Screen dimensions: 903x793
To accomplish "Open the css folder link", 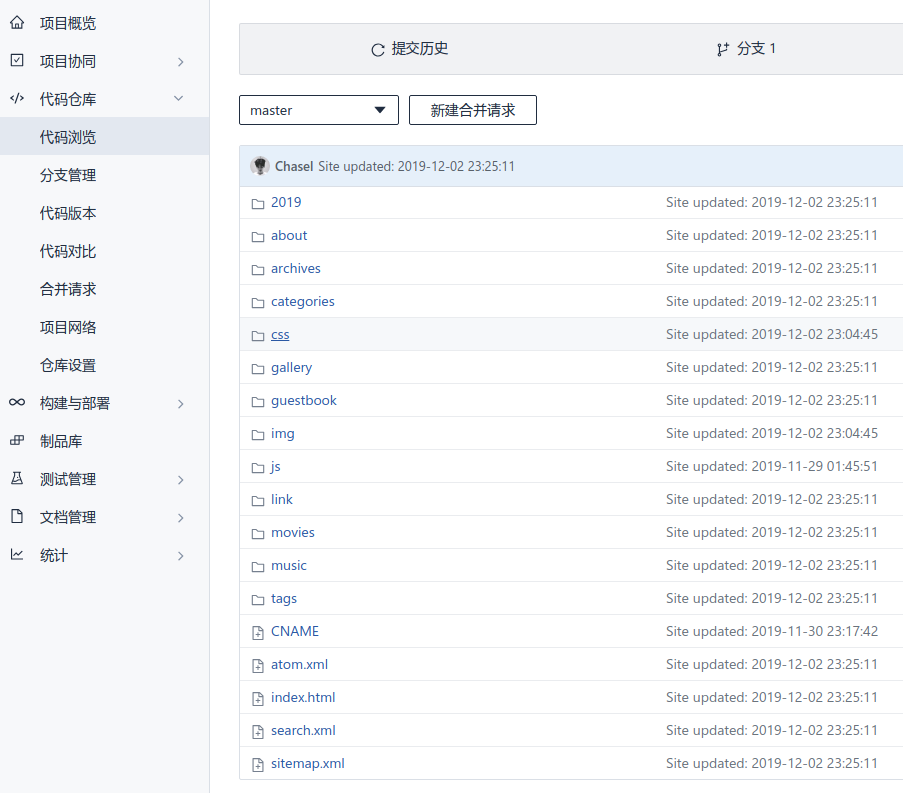I will click(280, 335).
